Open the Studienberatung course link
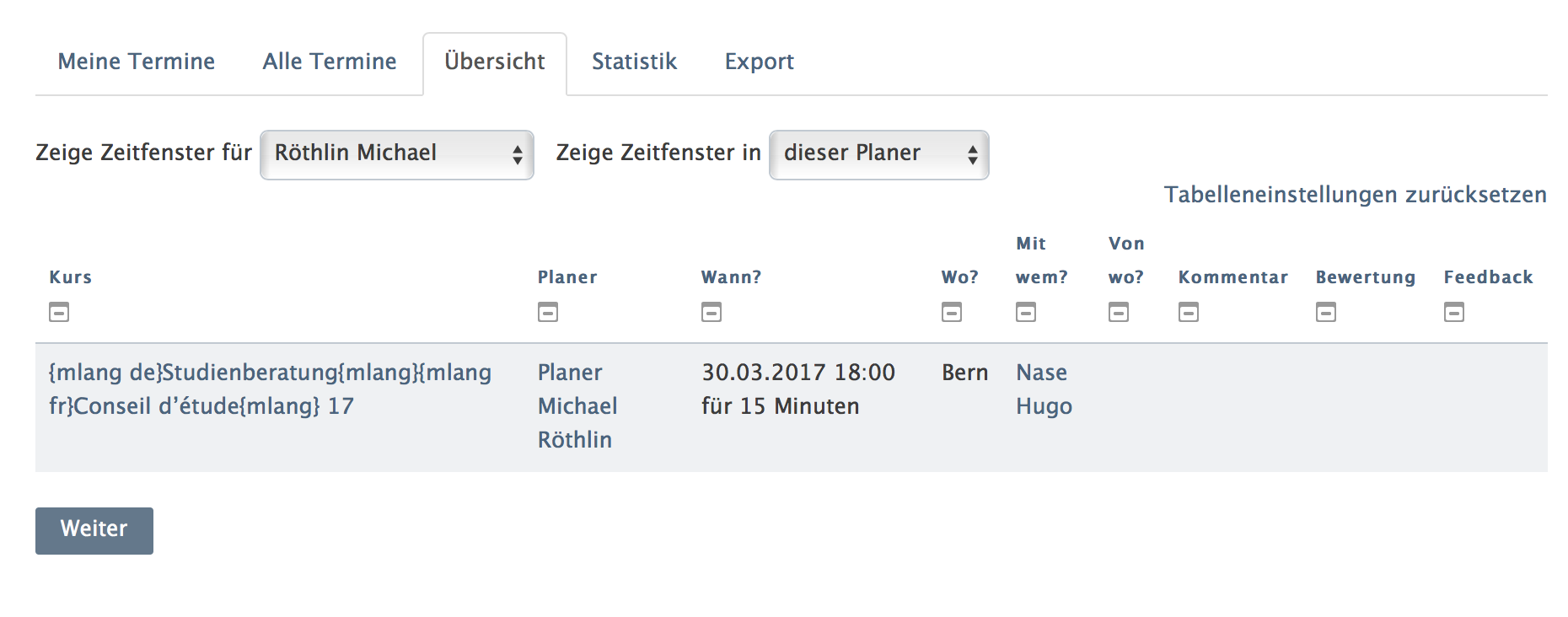1568x617 pixels. pyautogui.click(x=270, y=389)
